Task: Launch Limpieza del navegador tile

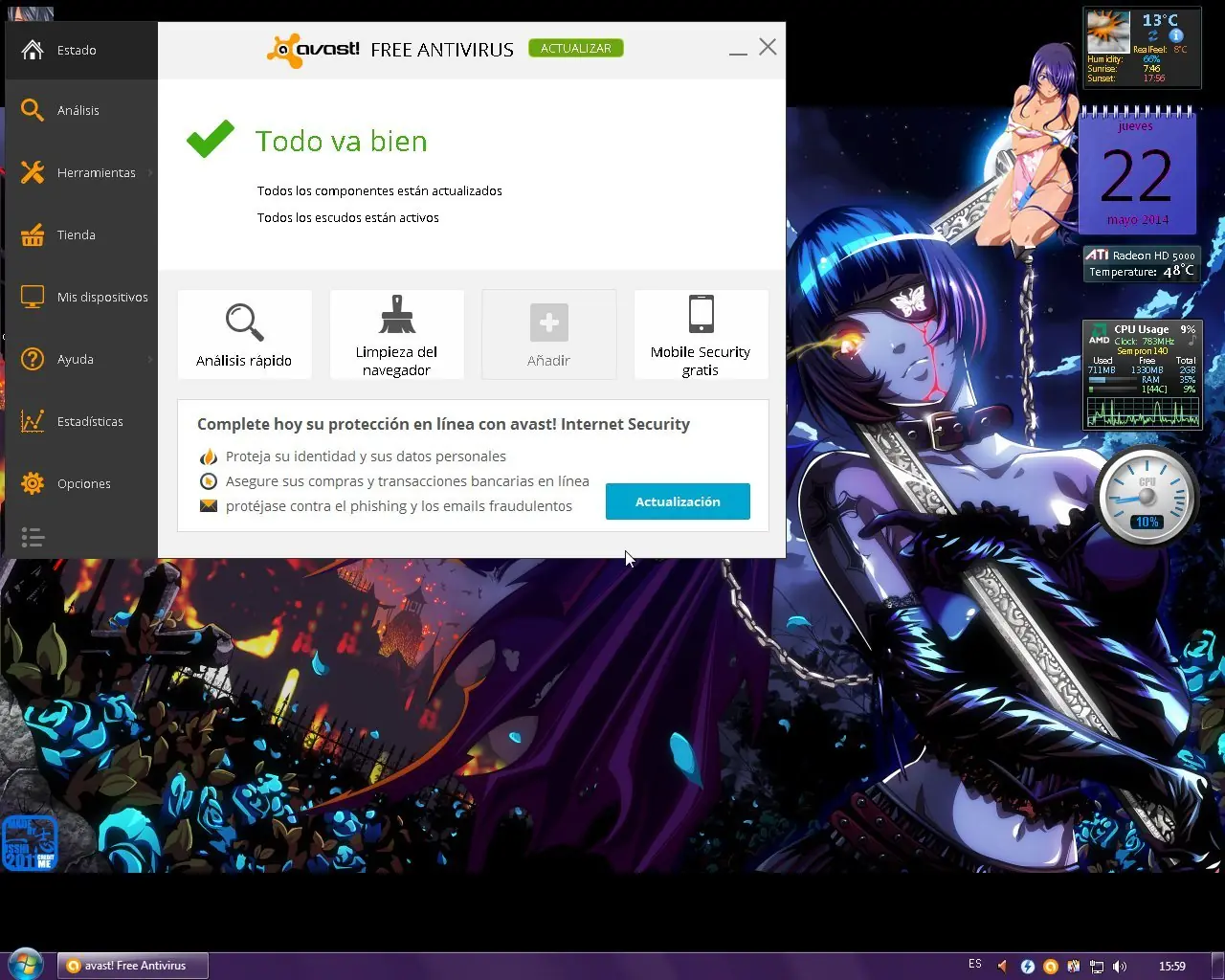Action: pos(396,334)
